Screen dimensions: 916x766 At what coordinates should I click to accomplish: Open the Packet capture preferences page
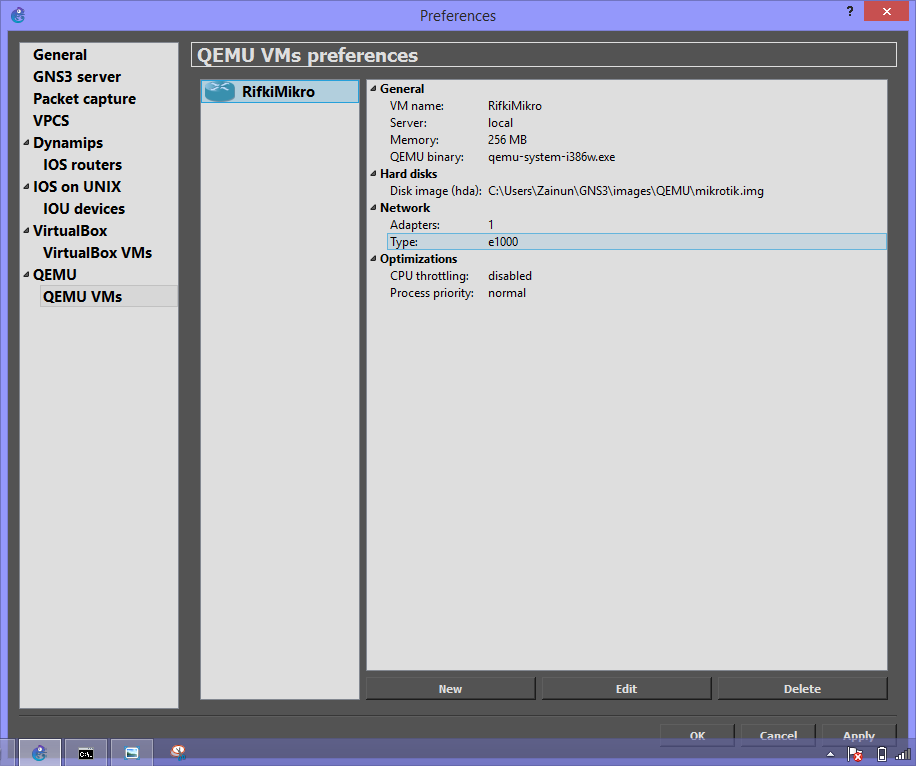point(85,99)
